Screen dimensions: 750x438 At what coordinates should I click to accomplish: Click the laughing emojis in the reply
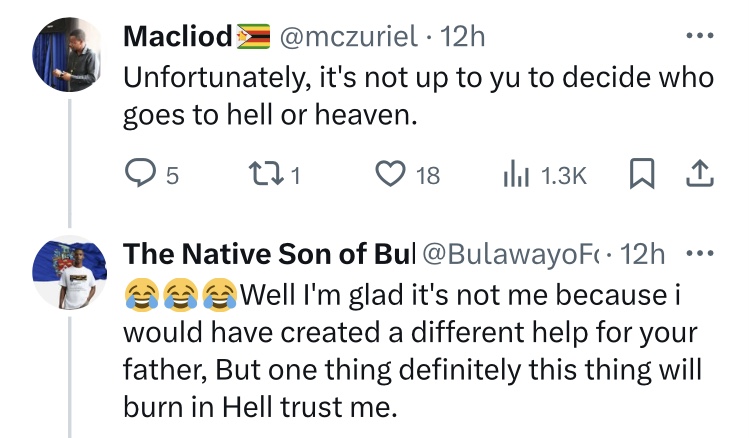point(179,296)
